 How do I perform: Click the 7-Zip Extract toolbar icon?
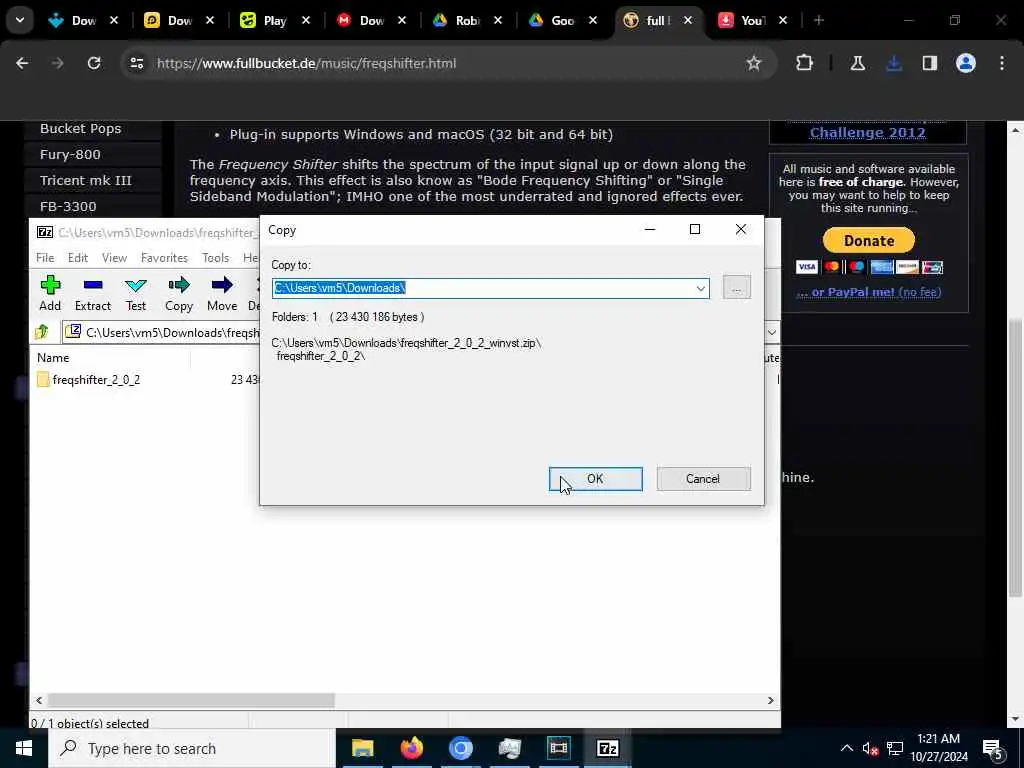[93, 293]
